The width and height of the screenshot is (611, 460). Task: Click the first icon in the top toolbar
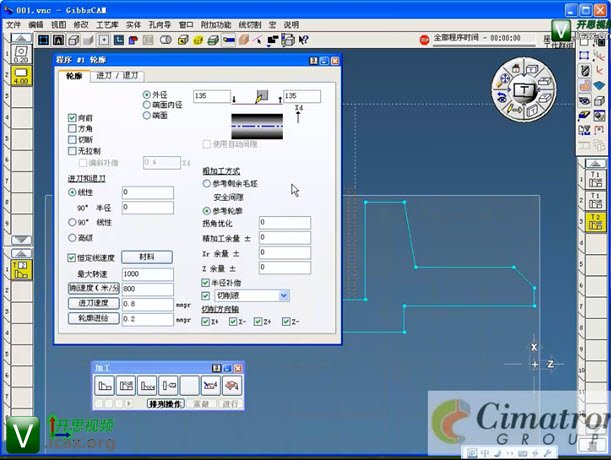click(x=44, y=39)
